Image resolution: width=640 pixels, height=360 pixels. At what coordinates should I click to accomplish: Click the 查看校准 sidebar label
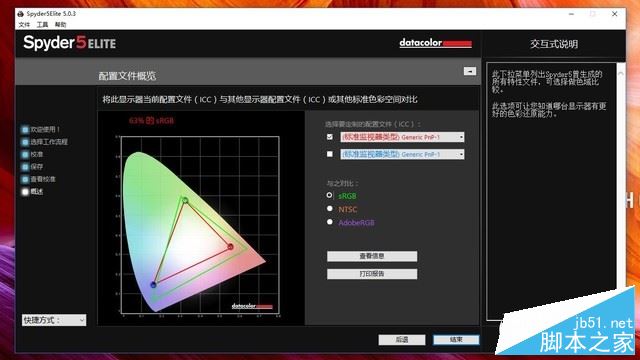pyautogui.click(x=43, y=179)
